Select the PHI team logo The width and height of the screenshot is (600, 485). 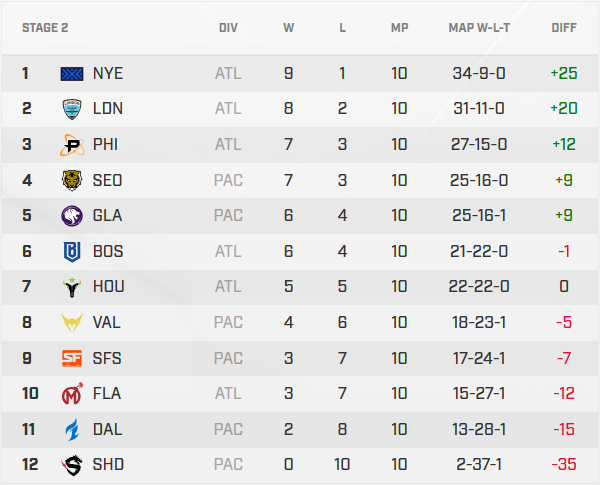click(73, 144)
